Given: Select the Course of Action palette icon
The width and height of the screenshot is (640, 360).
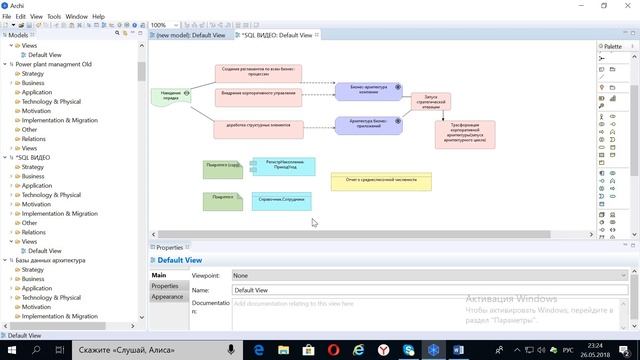Looking at the screenshot, I should point(602,106).
